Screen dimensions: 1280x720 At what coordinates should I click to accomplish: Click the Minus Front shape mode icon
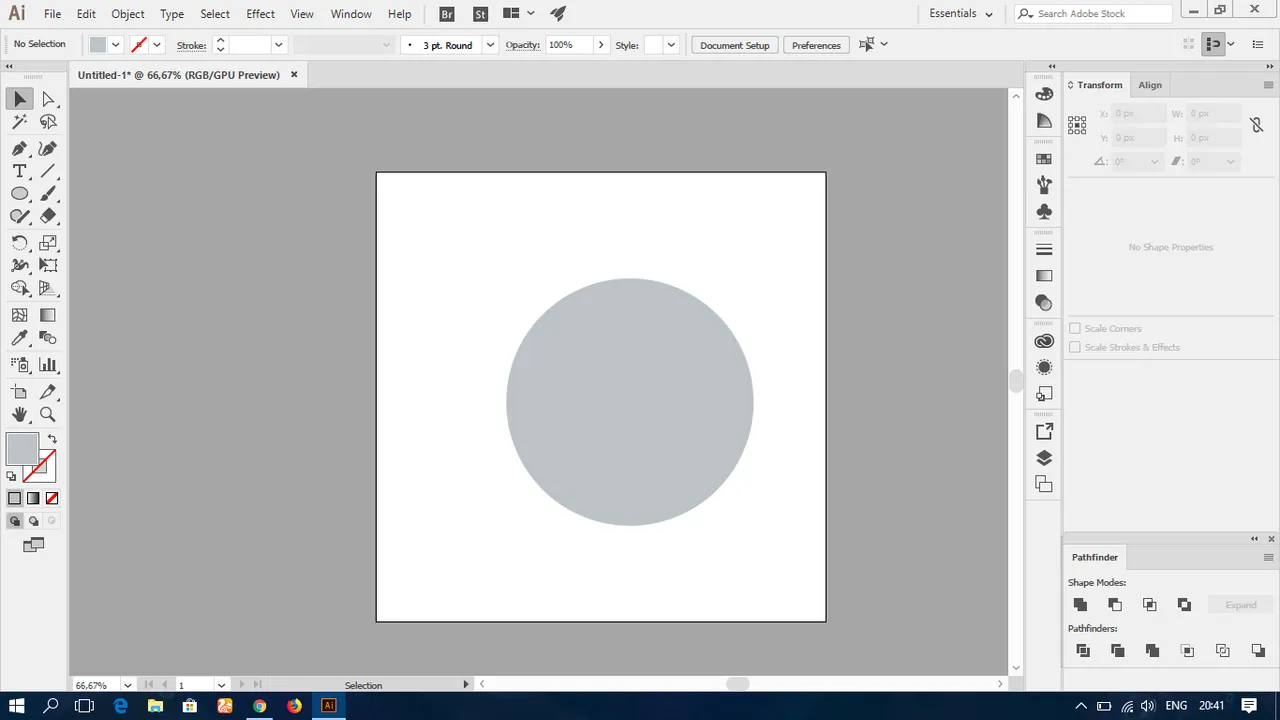[x=1115, y=605]
